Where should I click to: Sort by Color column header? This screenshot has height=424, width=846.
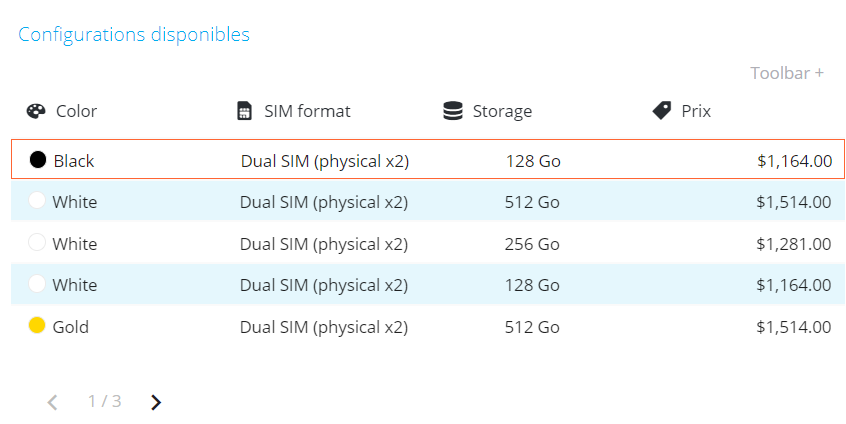click(x=76, y=111)
